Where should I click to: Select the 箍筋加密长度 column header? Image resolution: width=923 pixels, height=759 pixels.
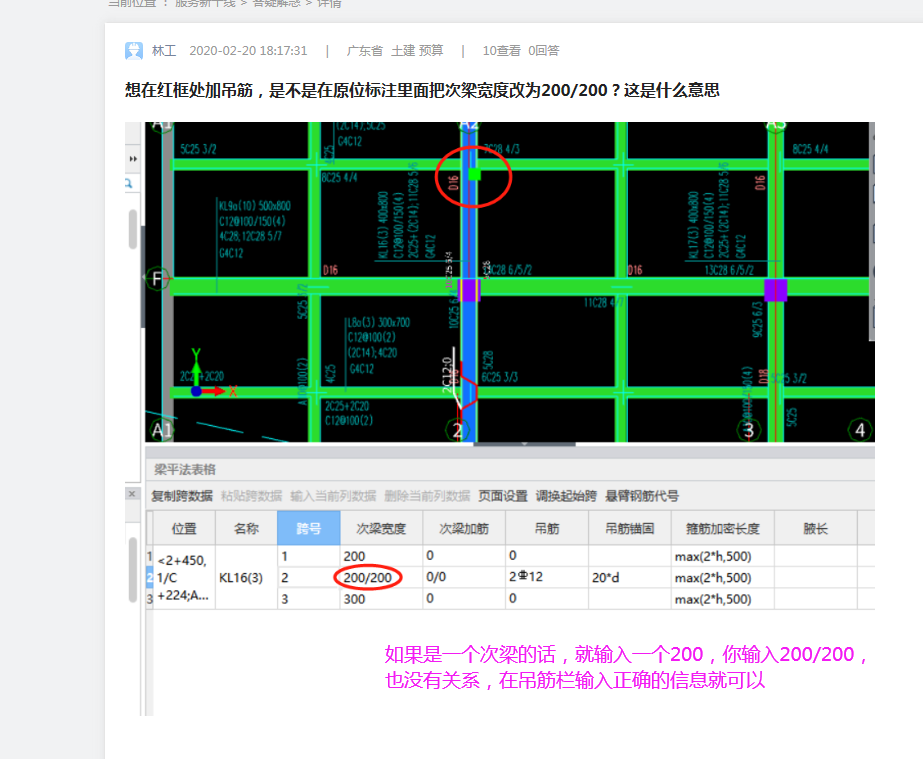[723, 528]
